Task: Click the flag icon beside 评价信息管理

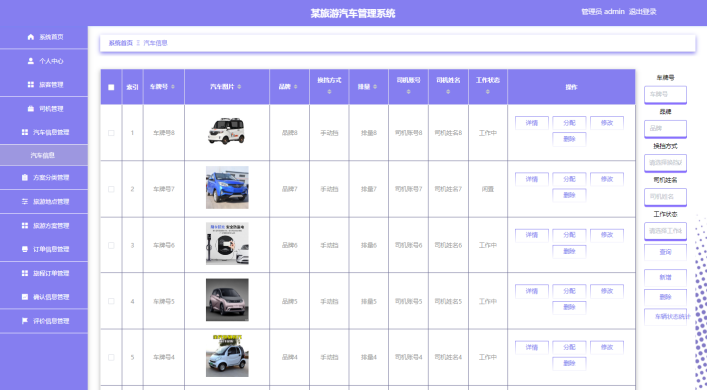Action: 25,320
